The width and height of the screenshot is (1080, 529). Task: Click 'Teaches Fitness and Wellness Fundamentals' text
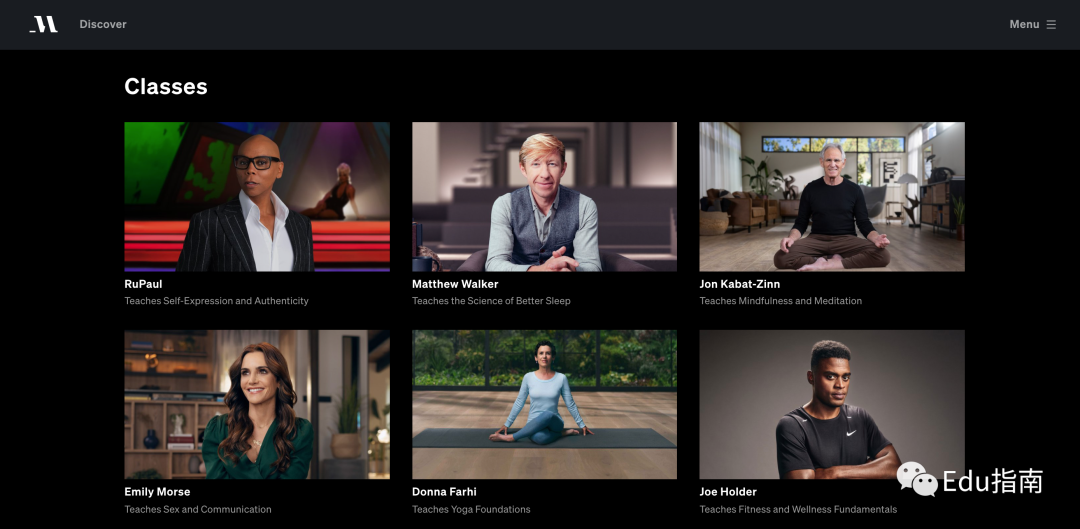pos(798,510)
